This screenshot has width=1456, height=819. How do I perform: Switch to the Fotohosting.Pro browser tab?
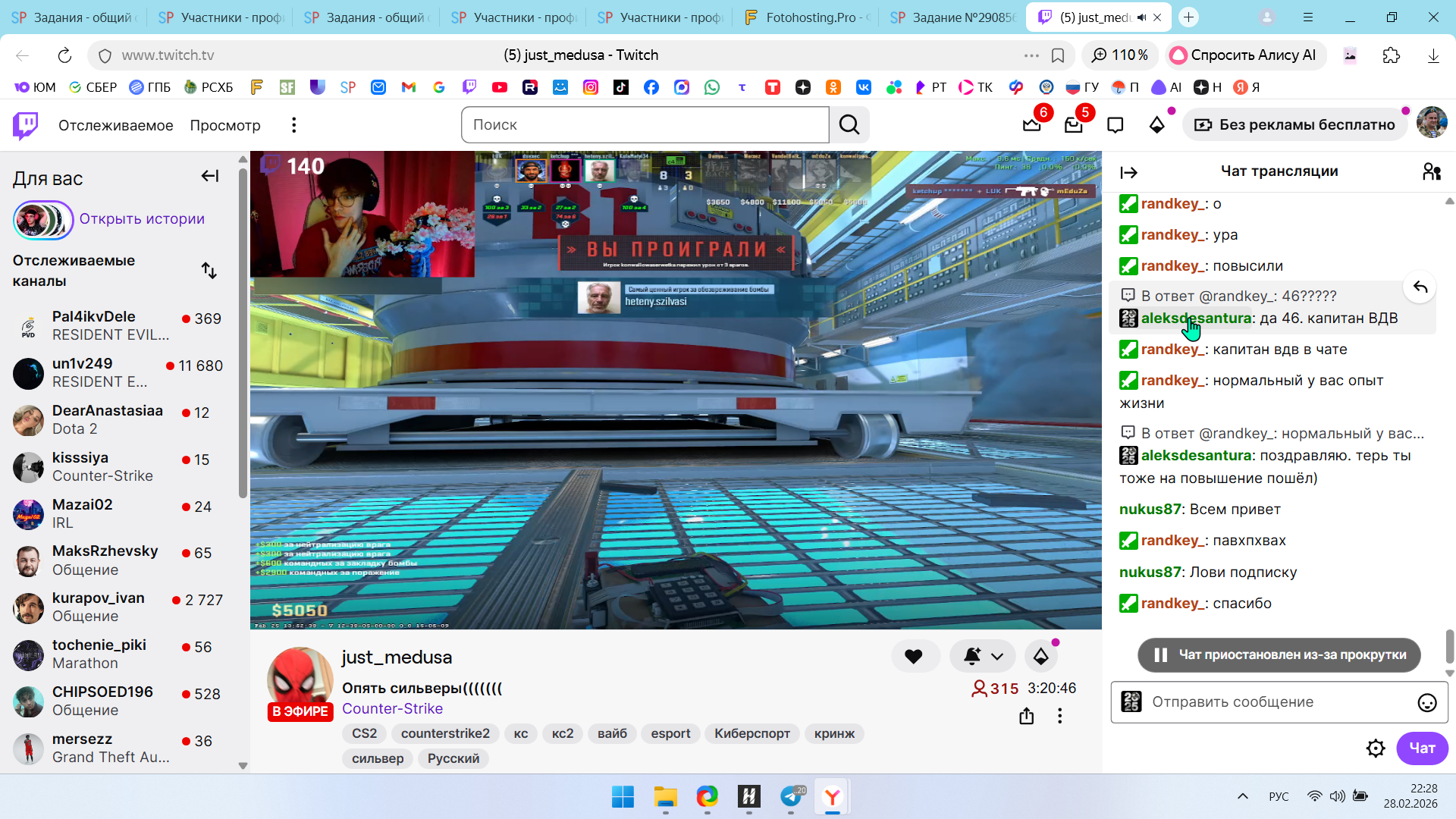point(808,17)
